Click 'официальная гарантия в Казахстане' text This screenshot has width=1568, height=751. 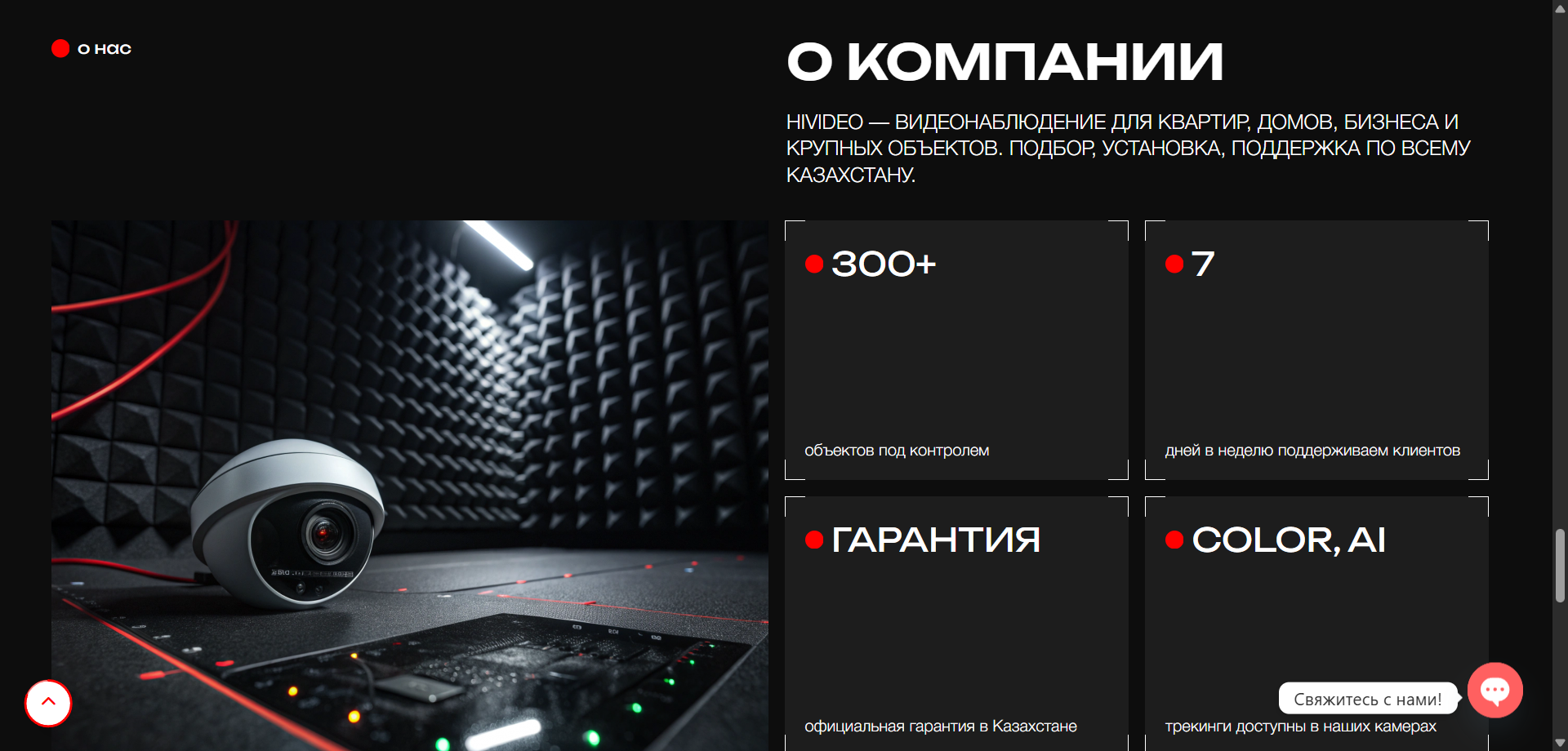click(x=941, y=727)
